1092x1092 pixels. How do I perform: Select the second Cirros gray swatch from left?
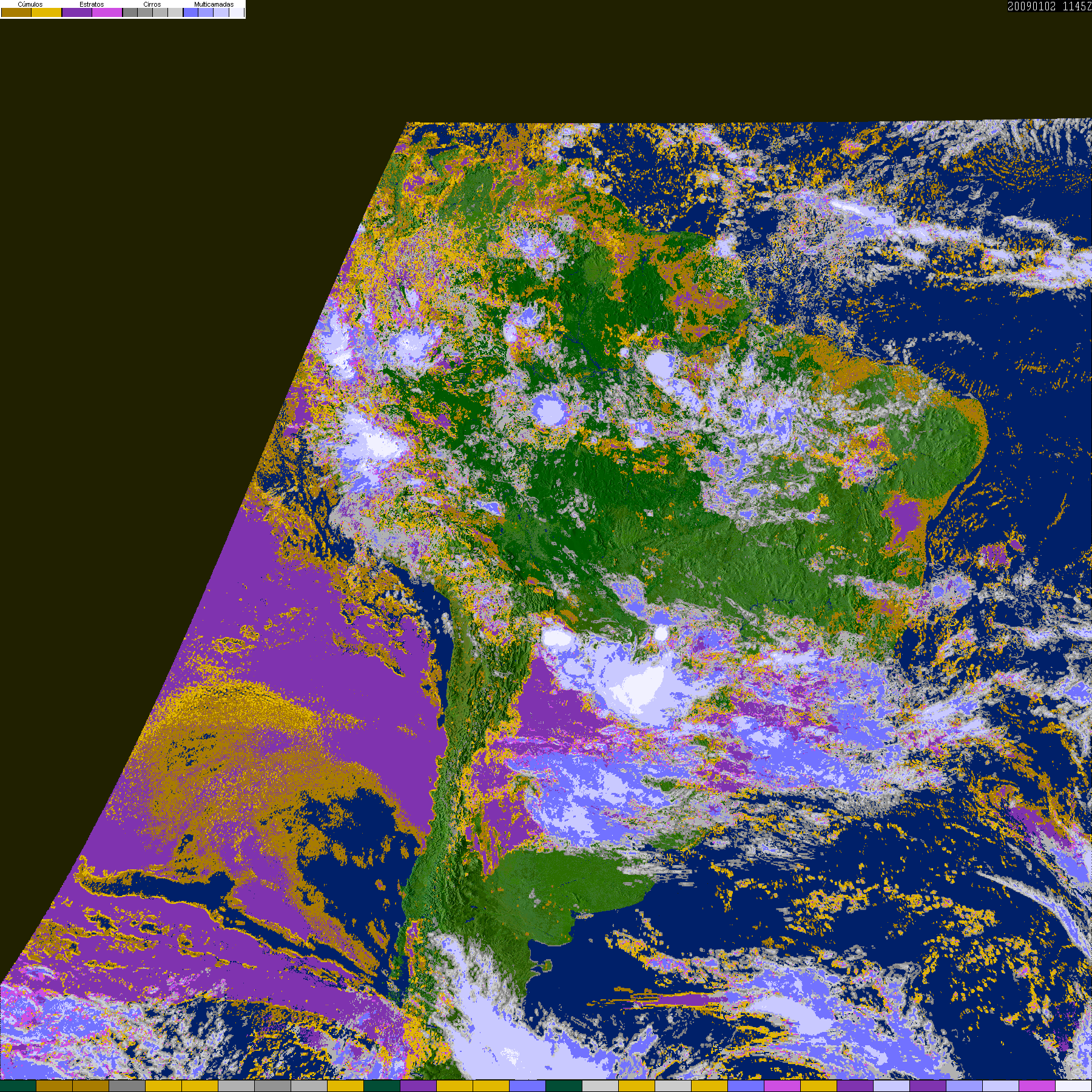(x=145, y=13)
